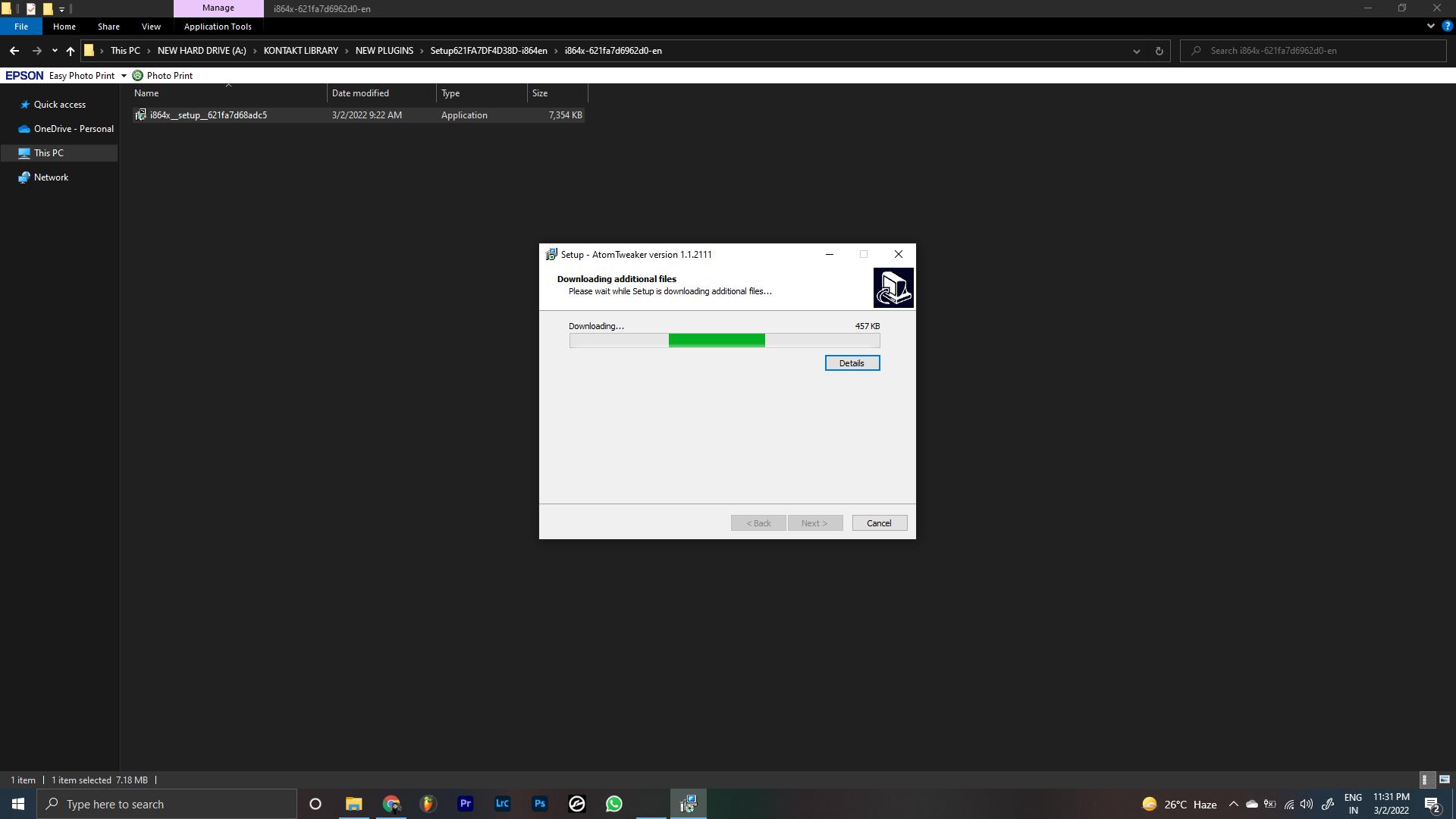The image size is (1456, 819).
Task: Click the Back navigation arrow
Action: coord(14,51)
